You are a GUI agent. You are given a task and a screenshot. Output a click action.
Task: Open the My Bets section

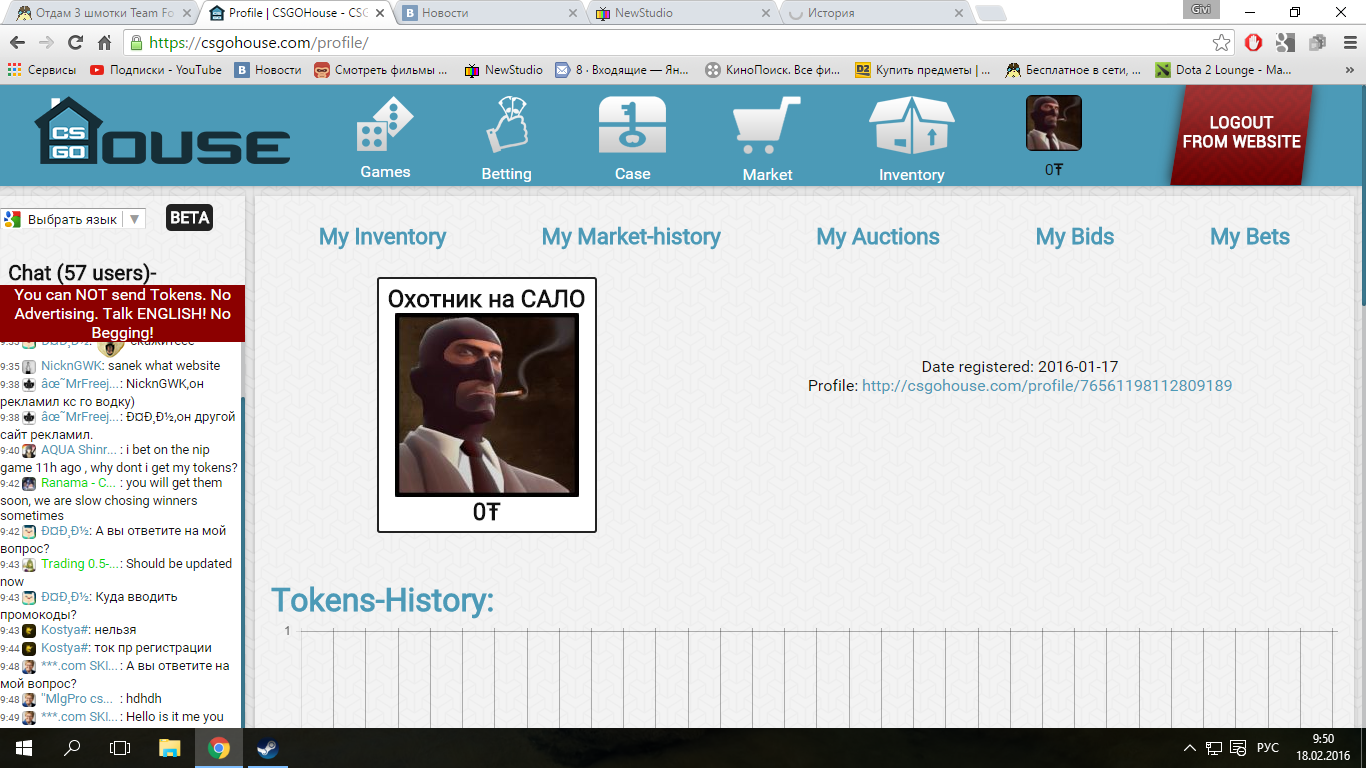(x=1250, y=237)
